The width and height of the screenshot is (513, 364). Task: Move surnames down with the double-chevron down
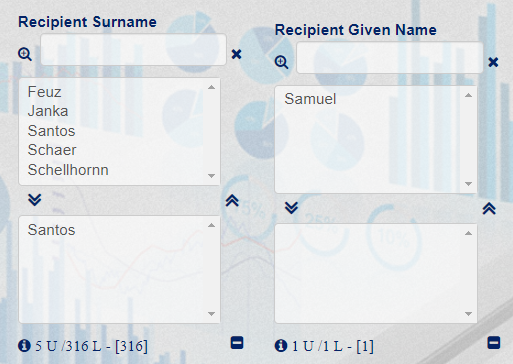35,200
